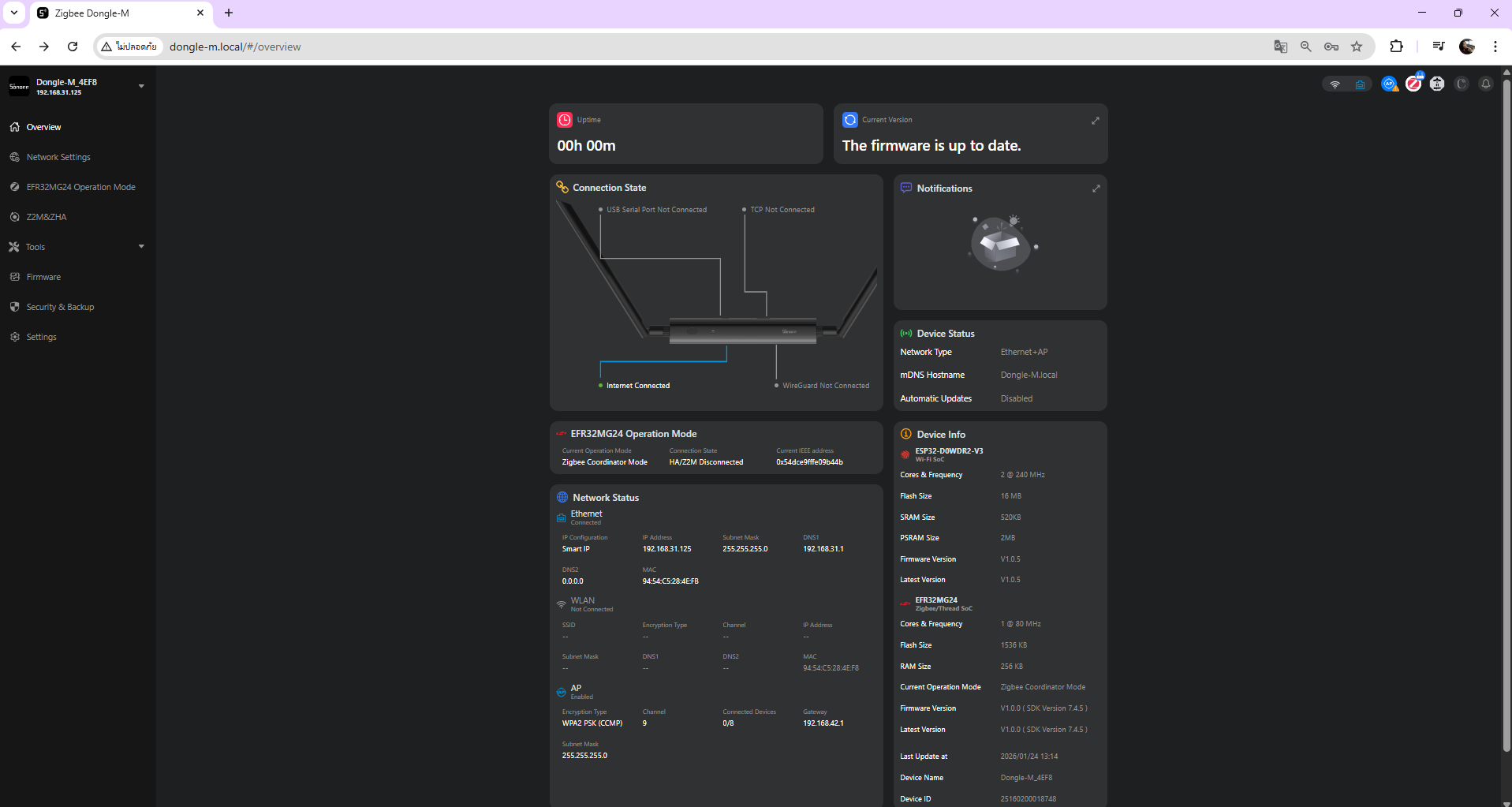
Task: Go to EFR32MG24 Operation Mode page
Action: tap(80, 187)
